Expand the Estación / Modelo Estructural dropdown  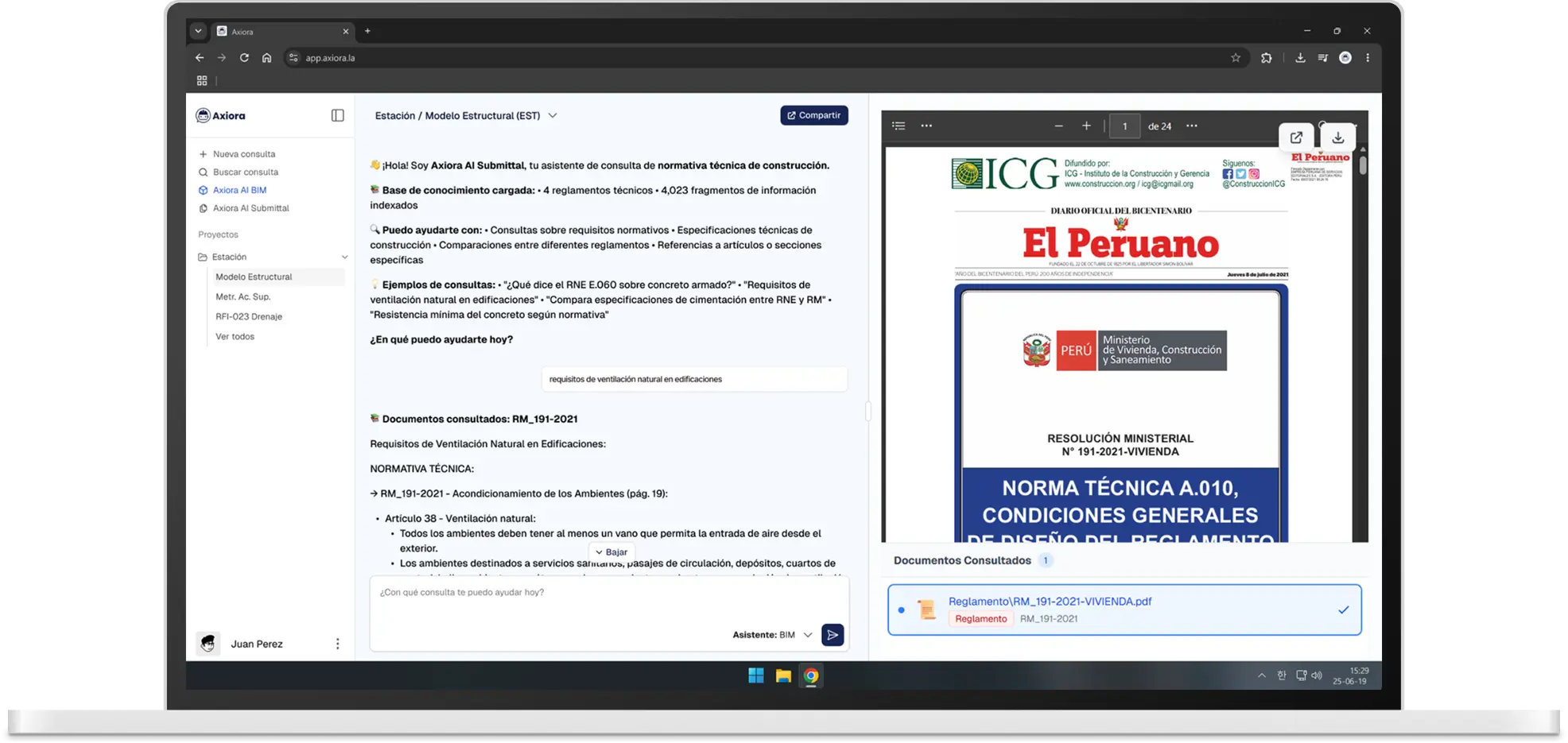coord(553,116)
